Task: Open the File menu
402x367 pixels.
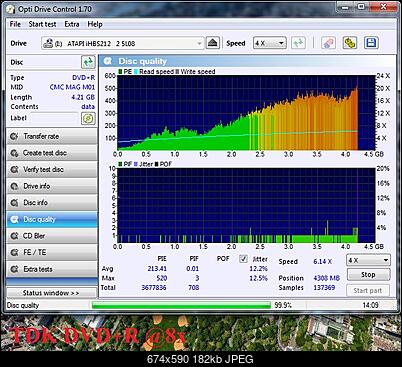Action: pos(15,24)
